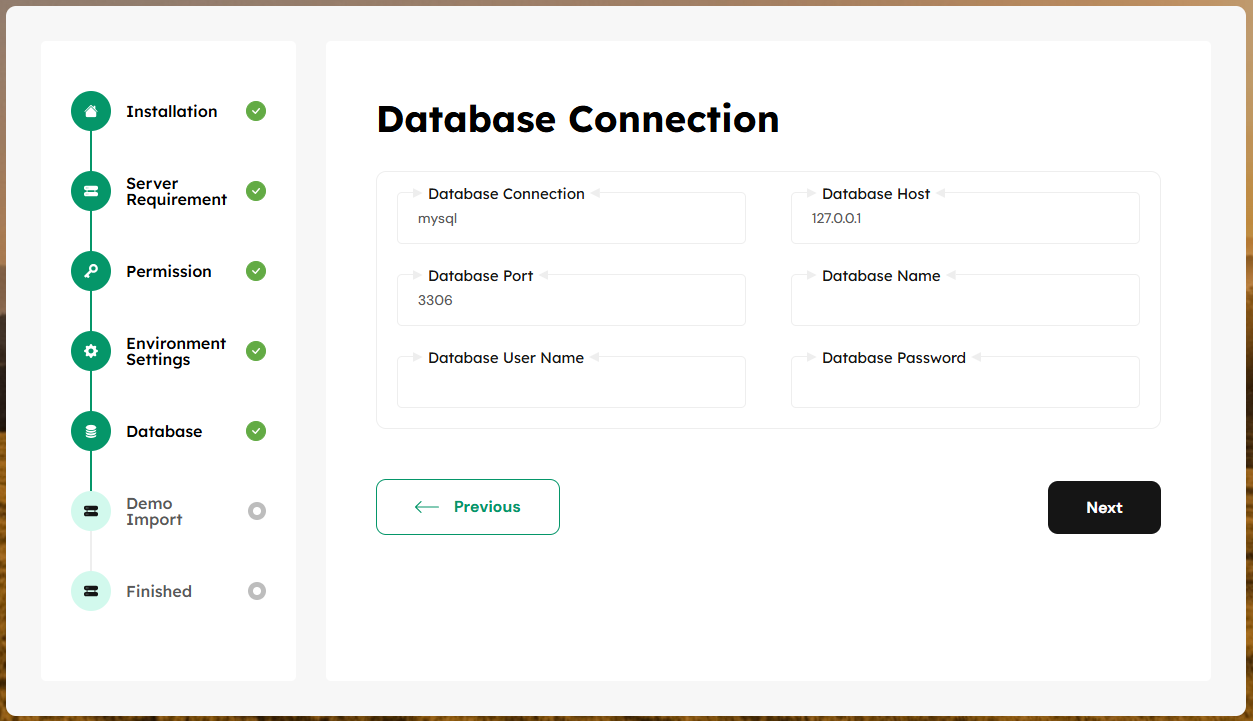1253x721 pixels.
Task: Select the Database Password field
Action: tap(964, 385)
